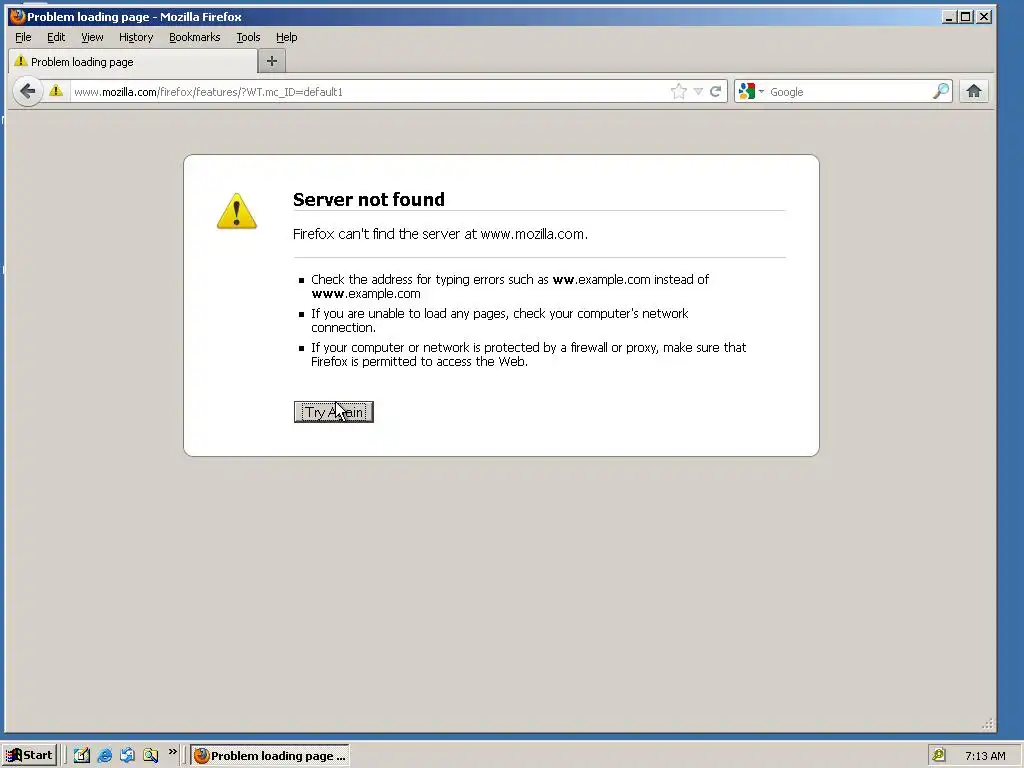
Task: Launch Internet Explorer from Quick Launch
Action: tap(104, 756)
